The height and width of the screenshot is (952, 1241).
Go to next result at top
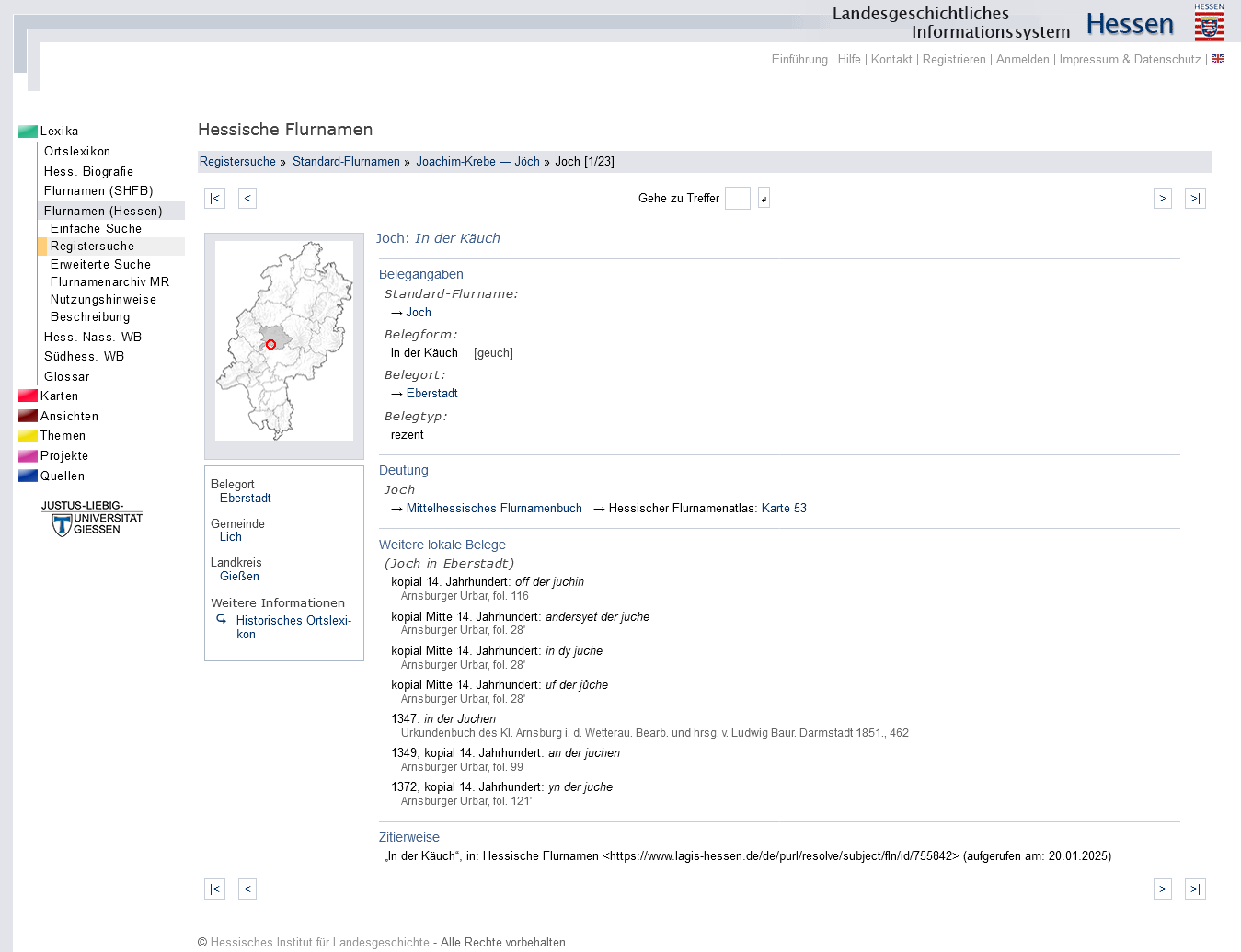(1162, 199)
